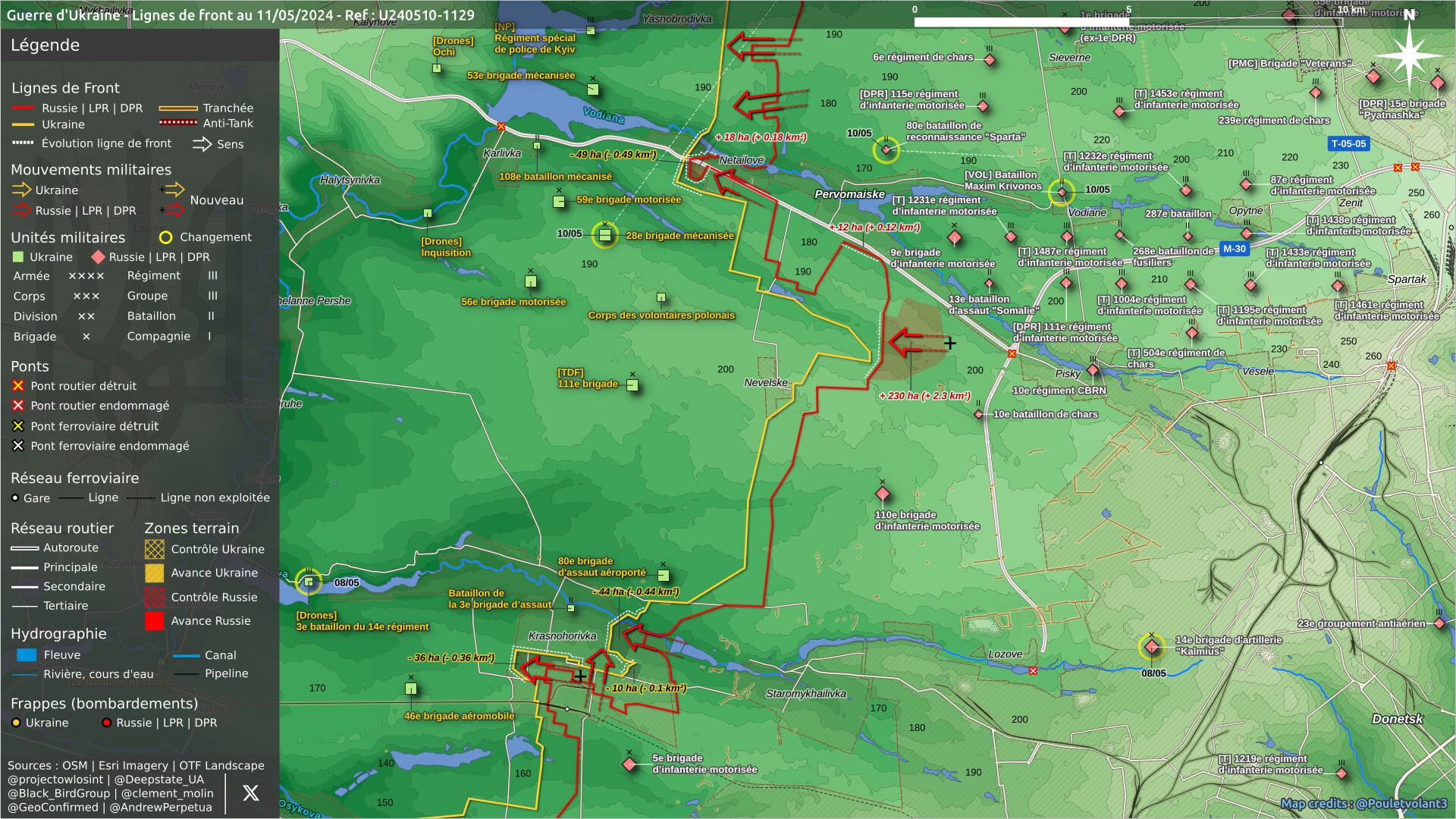Click the Pervomaiske town label

pyautogui.click(x=849, y=194)
